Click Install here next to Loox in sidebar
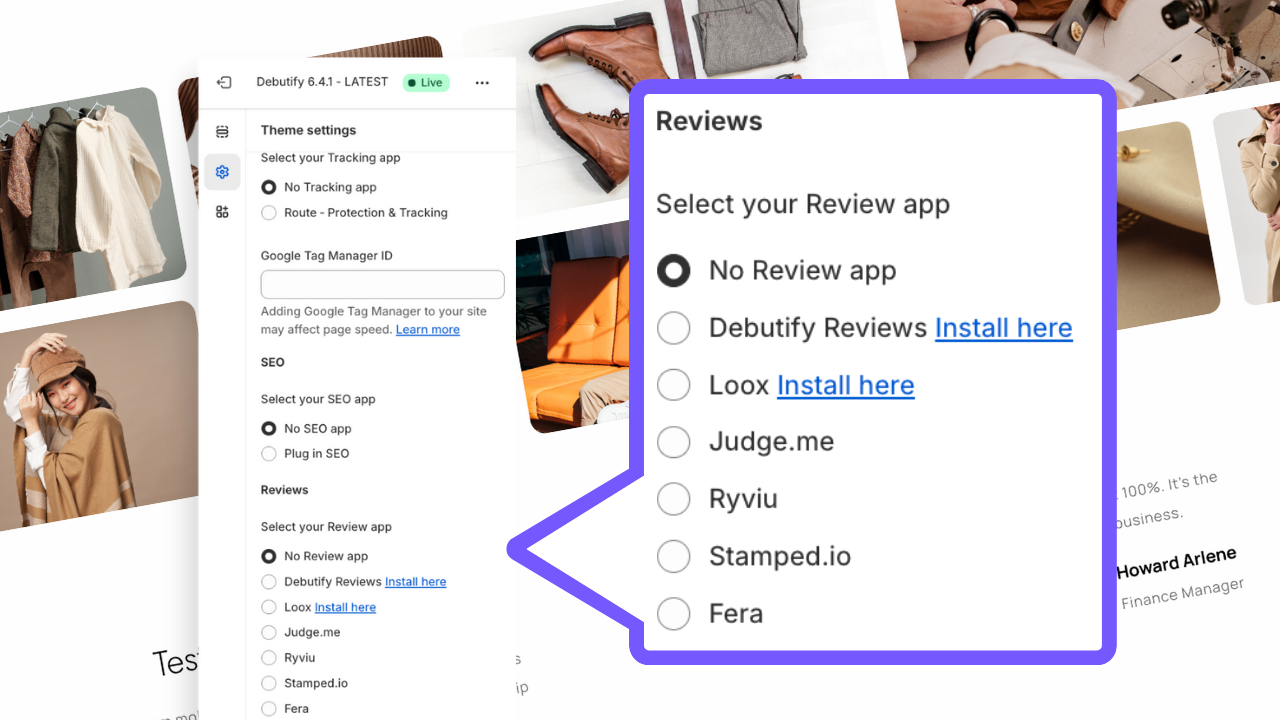Viewport: 1280px width, 720px height. pyautogui.click(x=345, y=607)
